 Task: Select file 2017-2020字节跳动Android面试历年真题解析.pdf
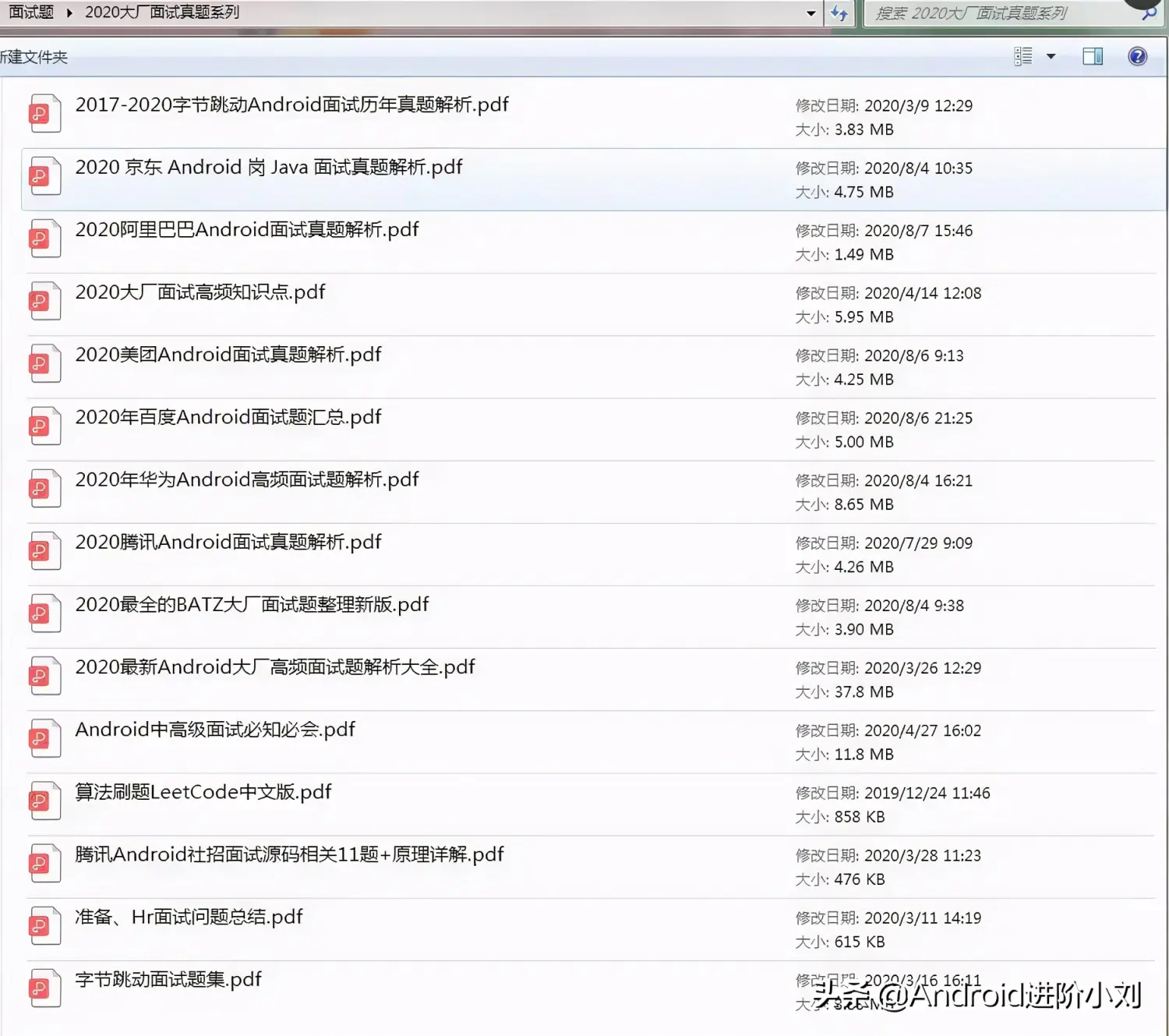point(291,104)
